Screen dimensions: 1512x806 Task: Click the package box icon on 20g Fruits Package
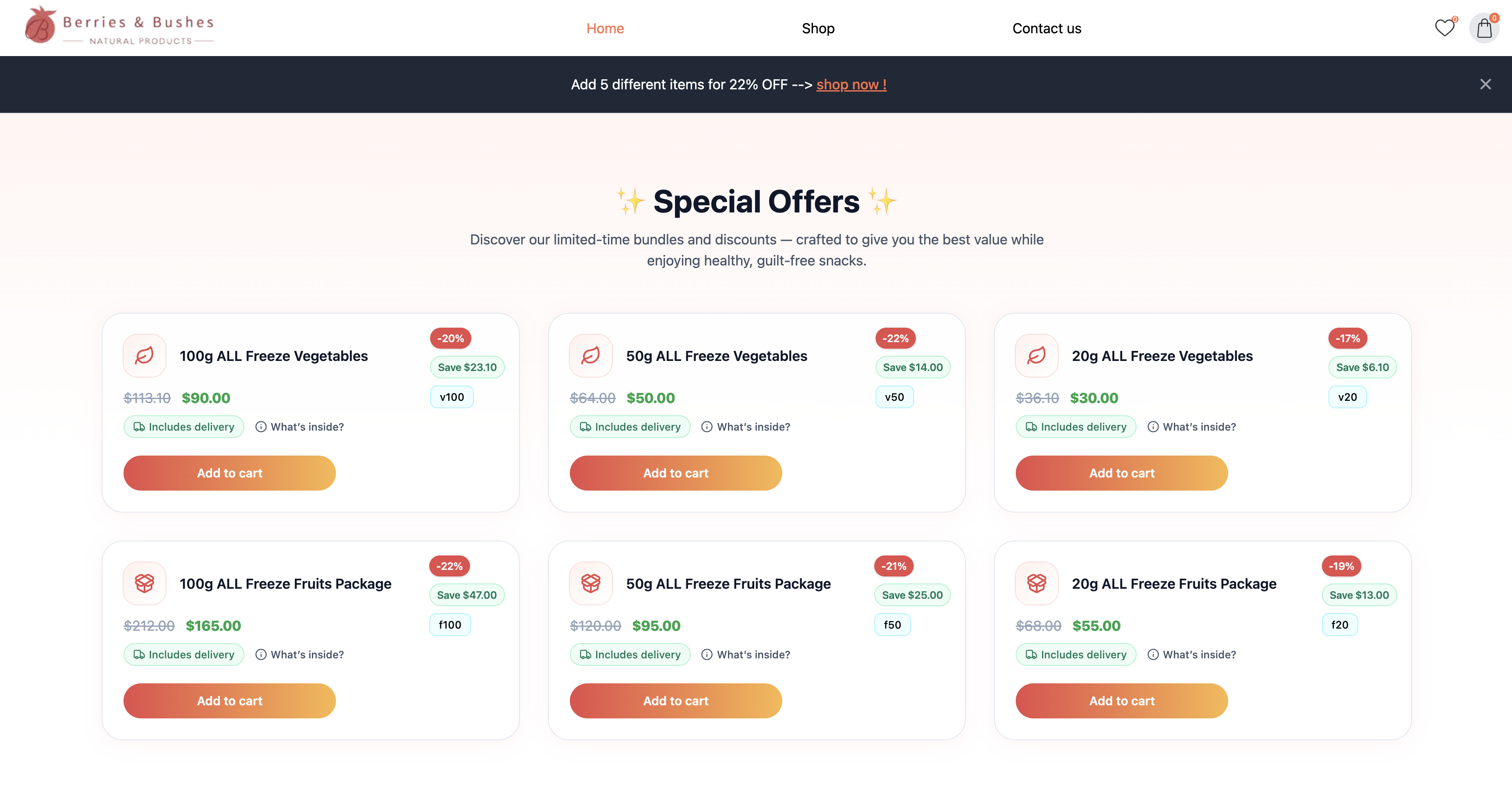point(1036,583)
